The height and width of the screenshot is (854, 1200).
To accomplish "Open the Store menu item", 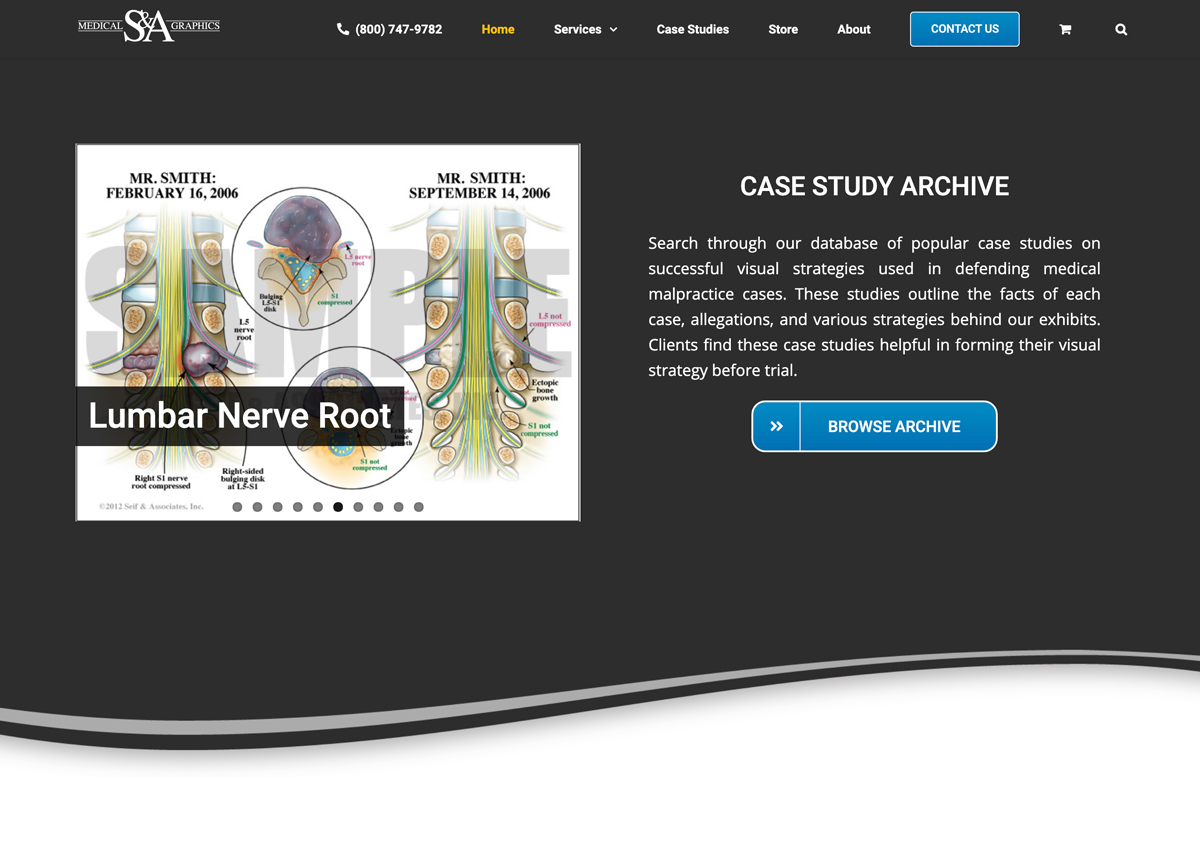I will 783,29.
